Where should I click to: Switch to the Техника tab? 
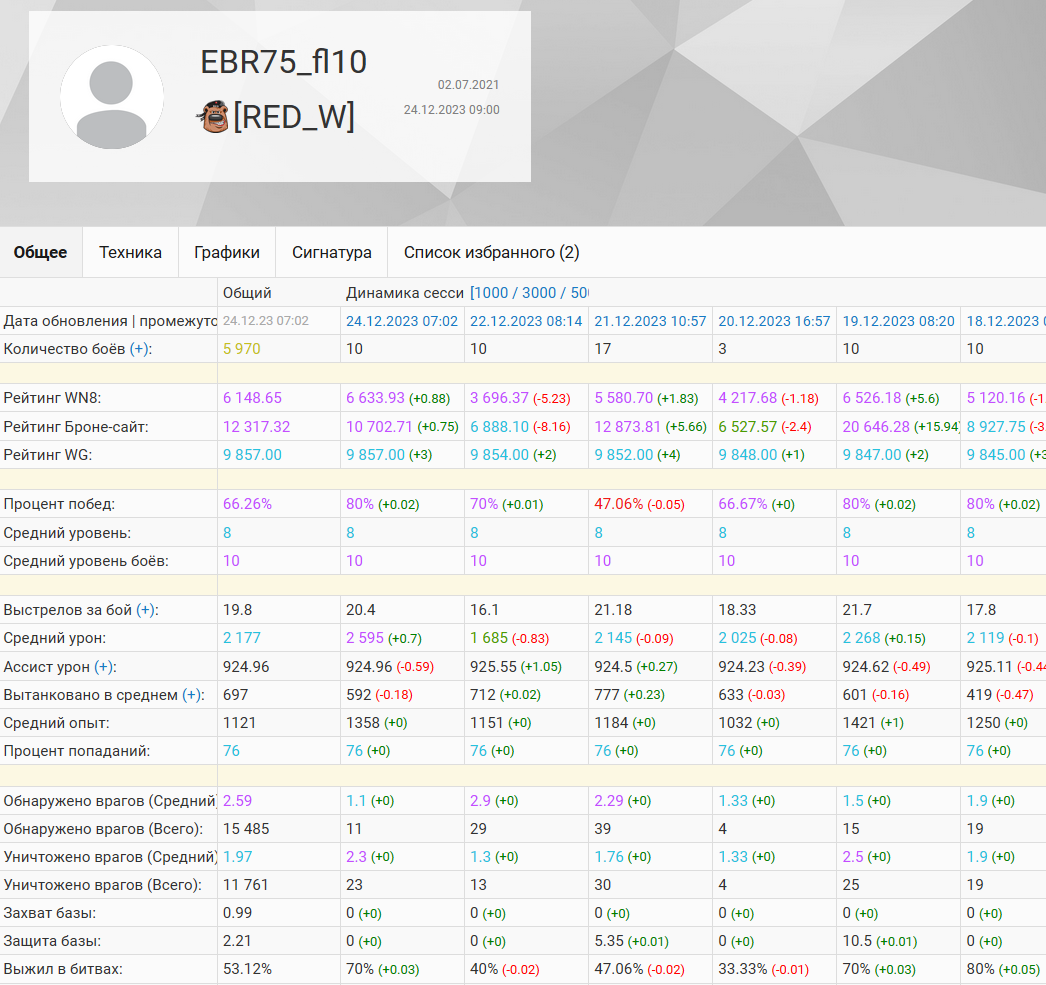point(130,252)
